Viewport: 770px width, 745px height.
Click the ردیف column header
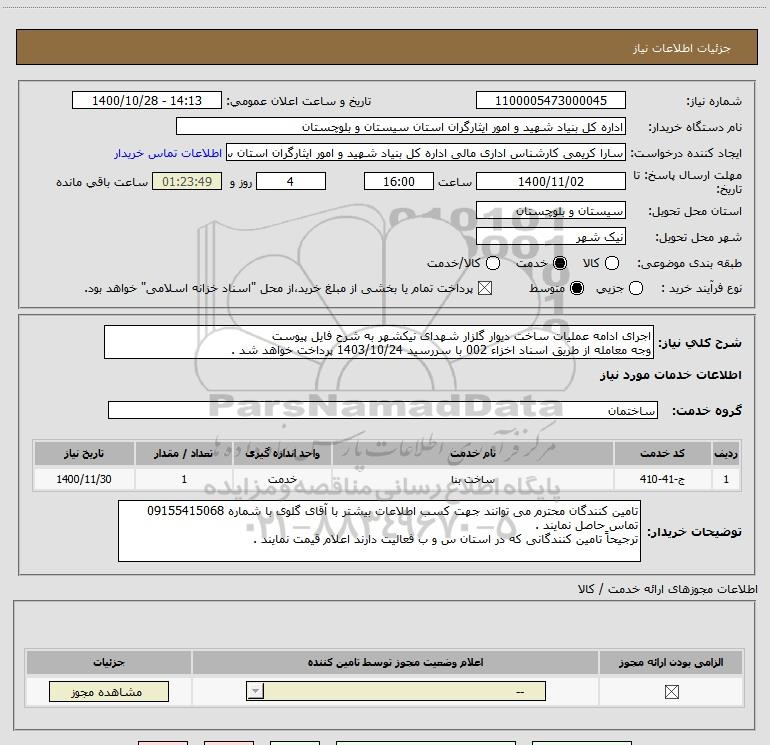coord(726,453)
